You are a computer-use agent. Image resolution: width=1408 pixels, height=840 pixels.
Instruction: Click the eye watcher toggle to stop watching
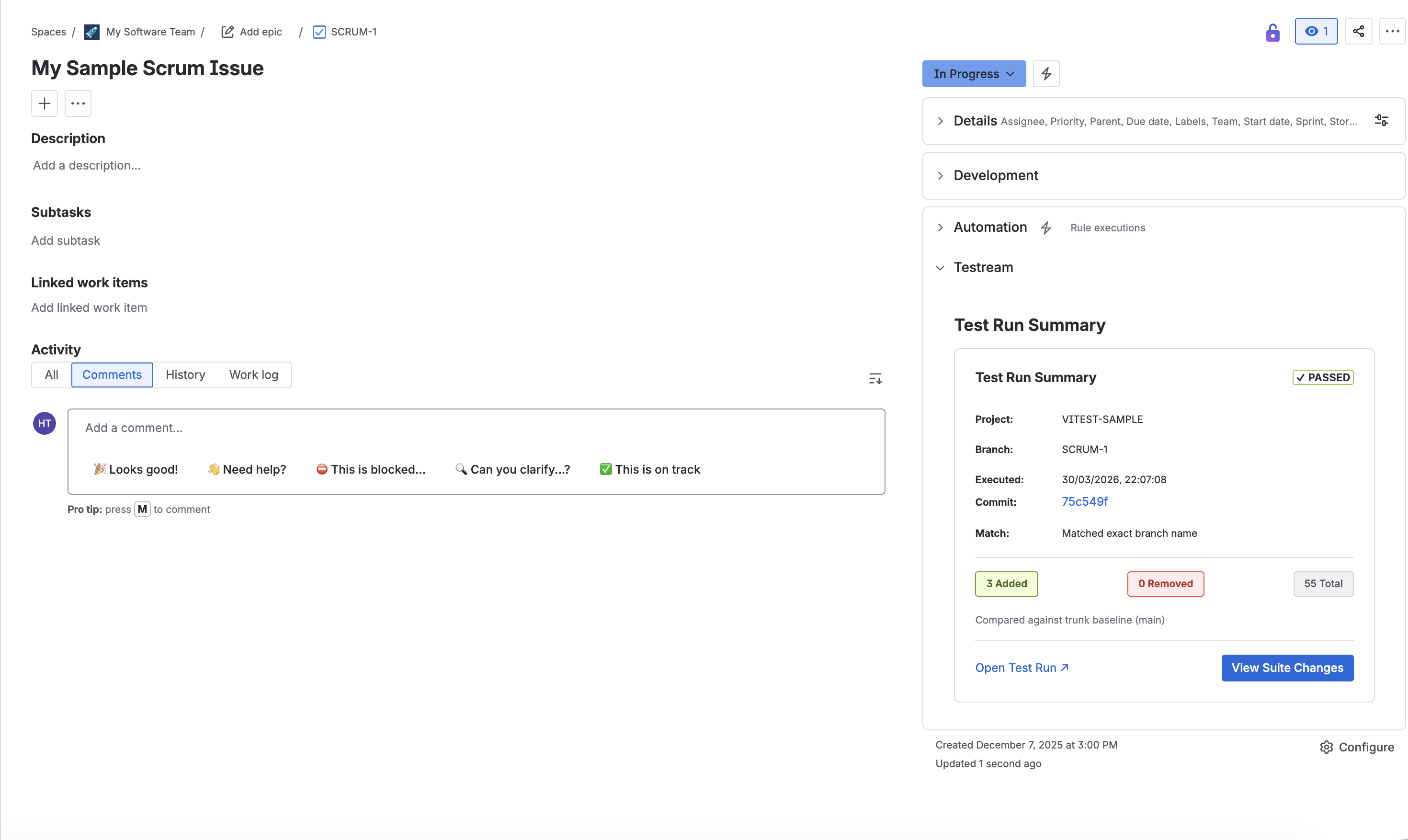click(x=1316, y=31)
